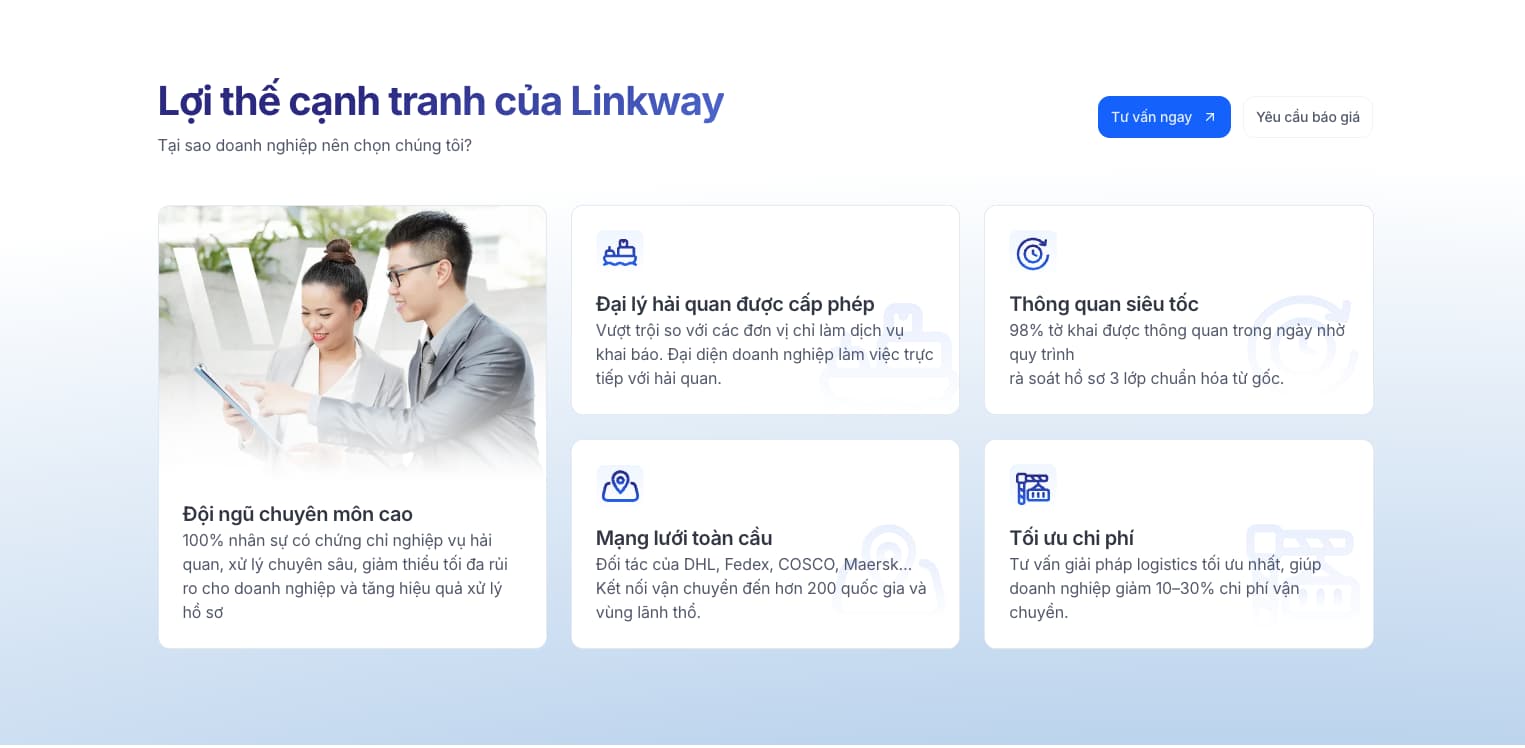Image resolution: width=1525 pixels, height=748 pixels.
Task: Click the ship icon in customs agent card
Action: click(x=619, y=253)
